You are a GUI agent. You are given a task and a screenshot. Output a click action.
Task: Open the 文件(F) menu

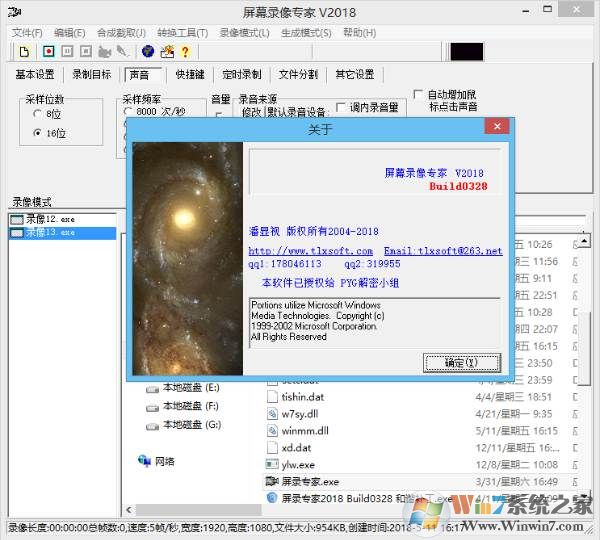click(x=27, y=33)
